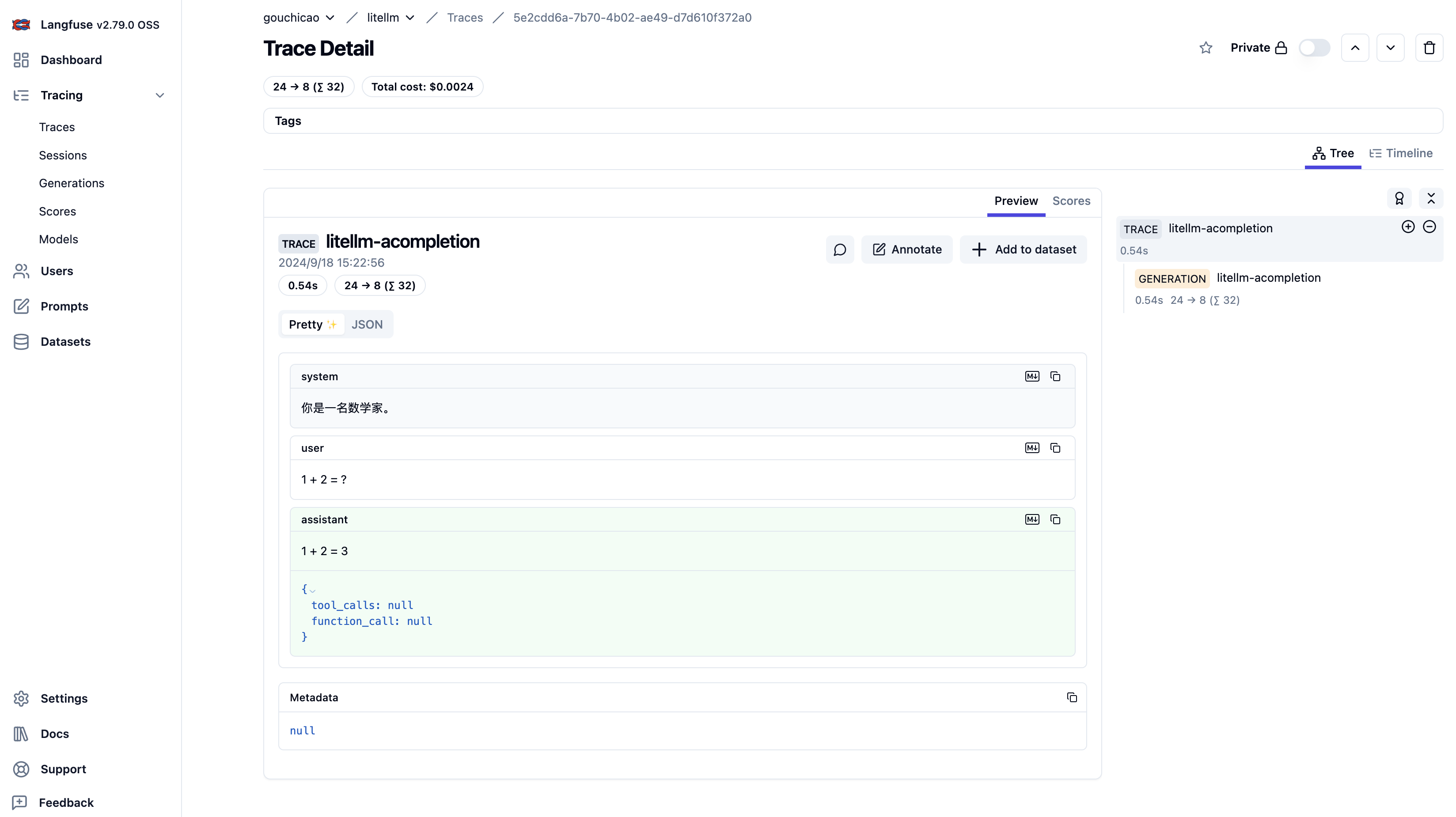The image size is (1456, 817).
Task: Toggle scores display in tree panel
Action: coord(1399,198)
